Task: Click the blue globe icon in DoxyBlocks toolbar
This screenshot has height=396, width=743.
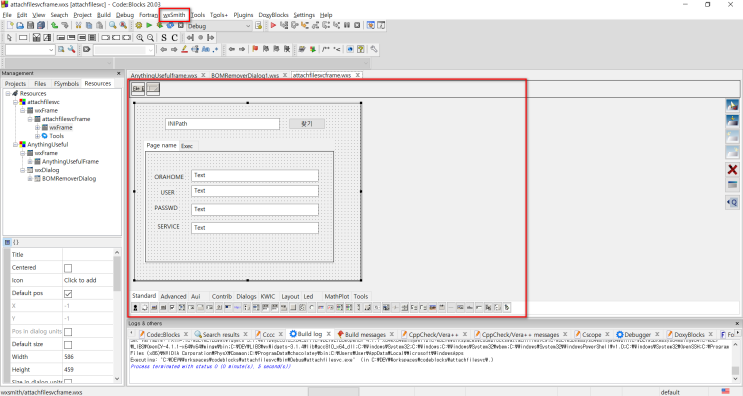Action: point(350,49)
